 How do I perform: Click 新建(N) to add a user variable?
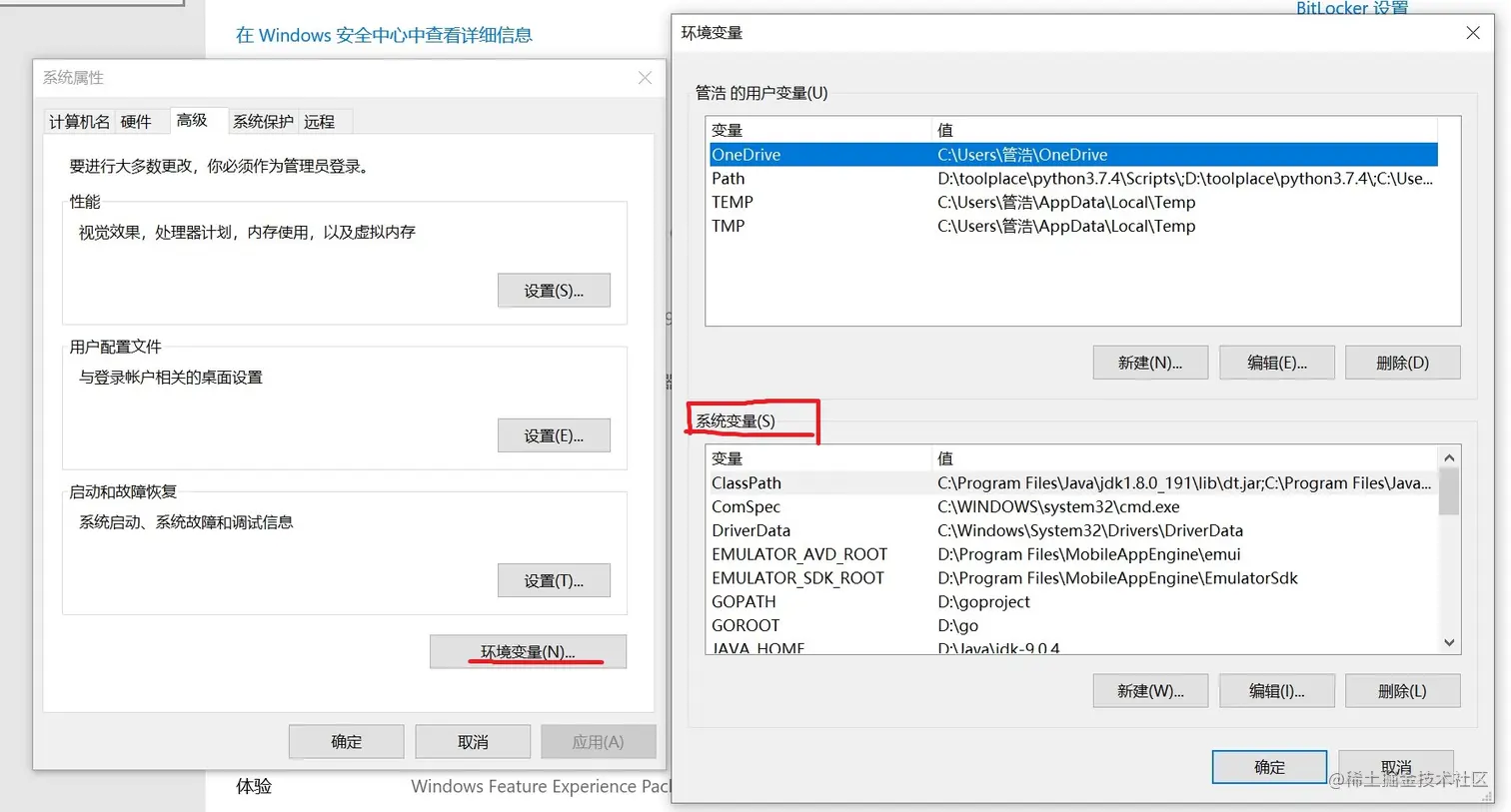click(x=1150, y=362)
